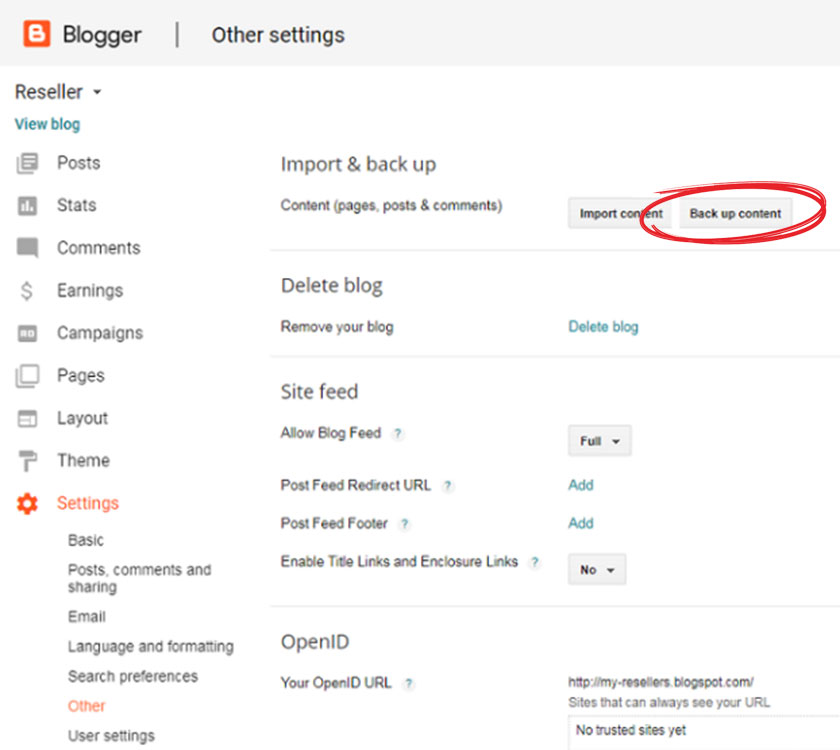Select Language and formatting settings item

(150, 646)
